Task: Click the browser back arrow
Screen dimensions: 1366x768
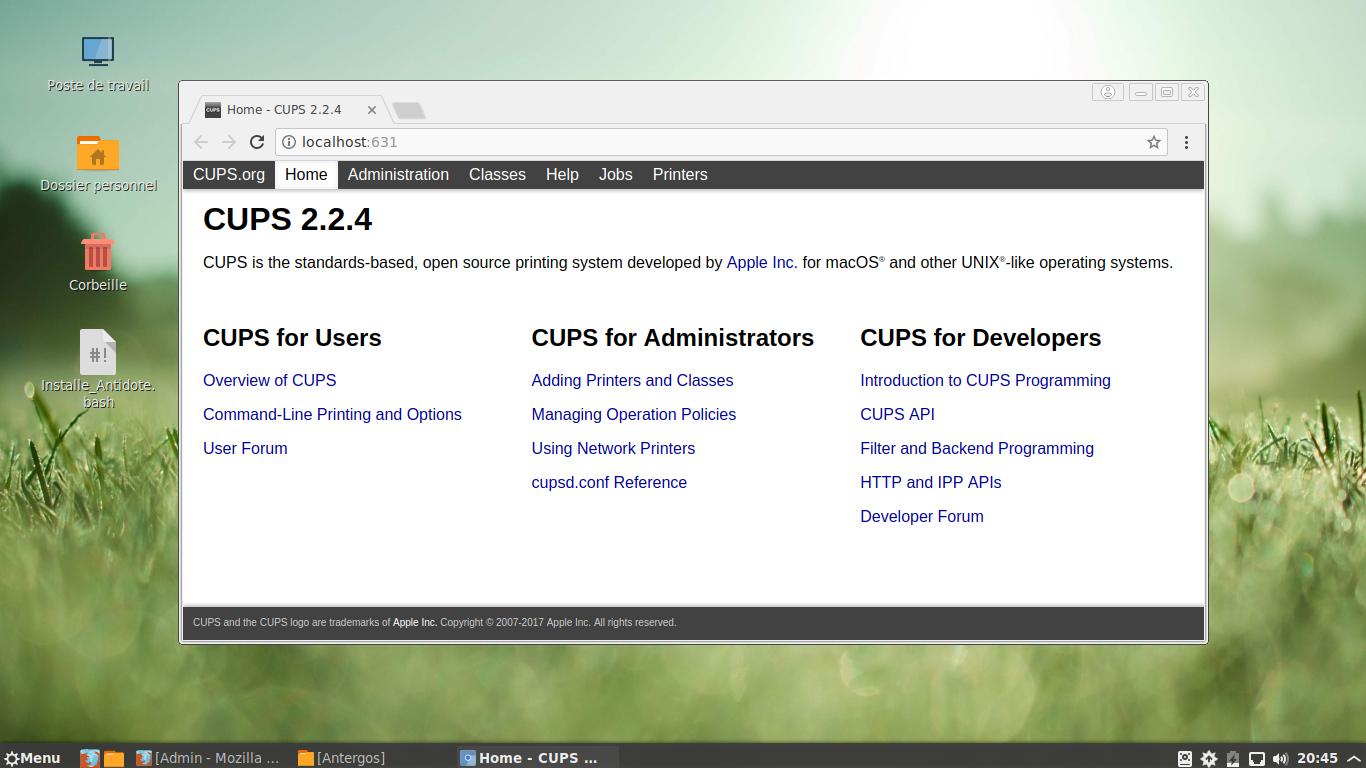Action: click(201, 142)
